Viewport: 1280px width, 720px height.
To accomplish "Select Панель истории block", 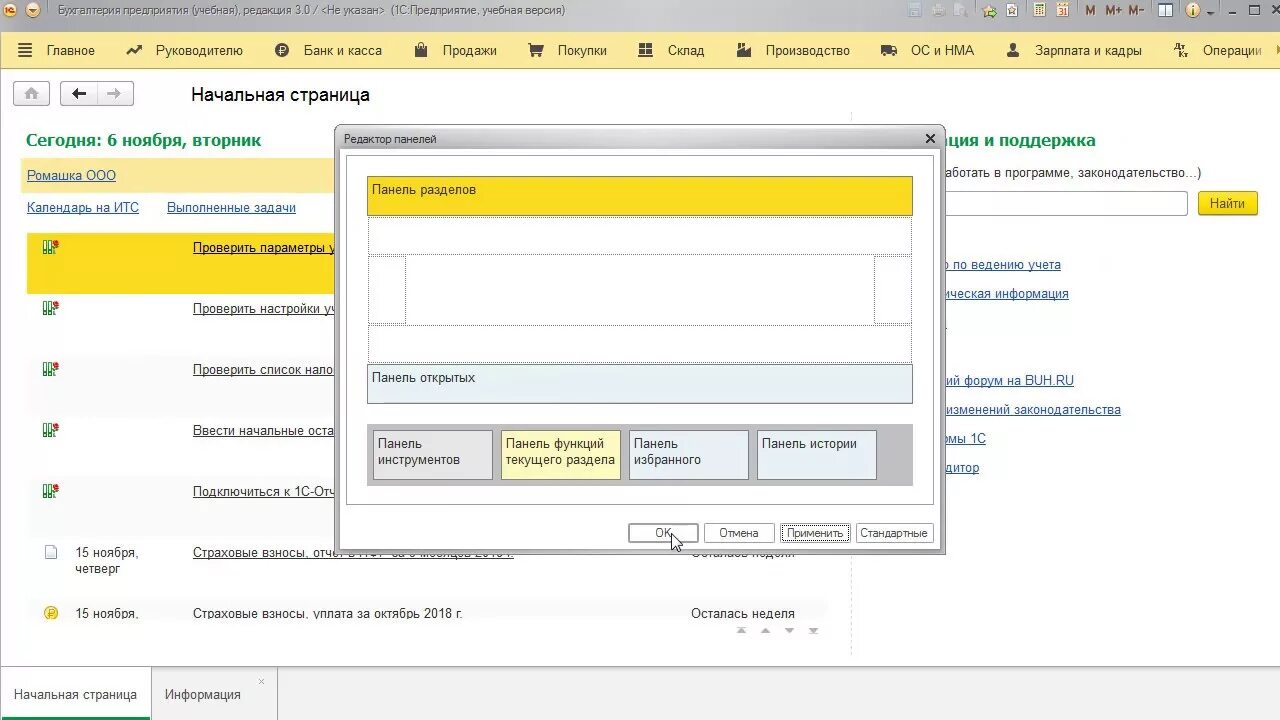I will [817, 455].
